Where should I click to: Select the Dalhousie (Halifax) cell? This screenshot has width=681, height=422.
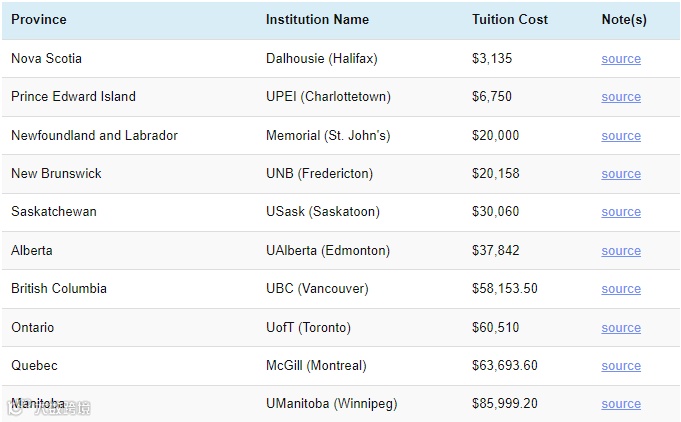coord(322,58)
